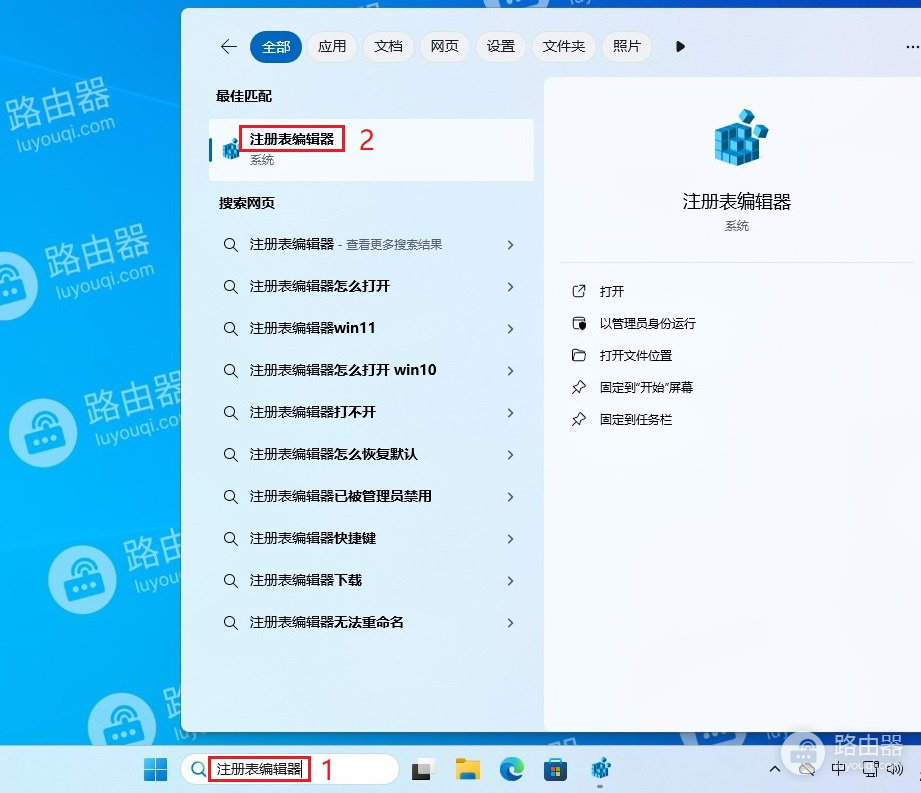Click large registry editor icon in preview pane

pos(740,137)
